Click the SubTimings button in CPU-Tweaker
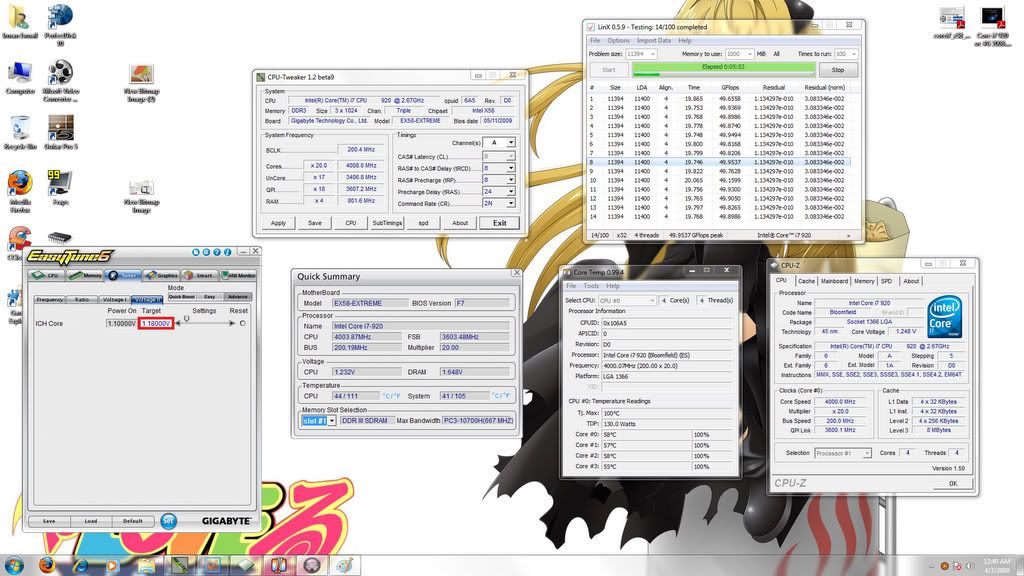Viewport: 1024px width, 576px height. (387, 223)
